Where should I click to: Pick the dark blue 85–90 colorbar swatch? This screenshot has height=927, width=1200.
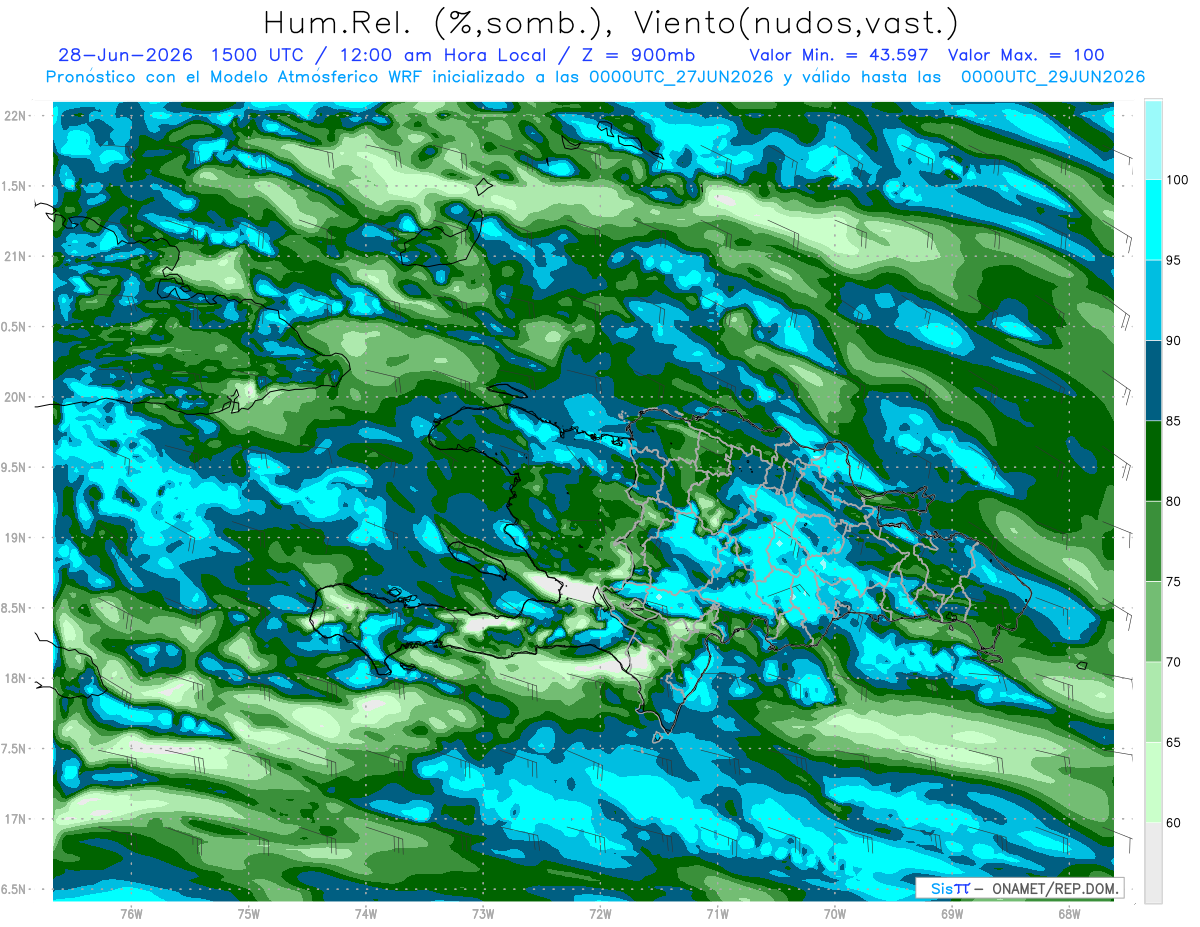pos(1153,381)
